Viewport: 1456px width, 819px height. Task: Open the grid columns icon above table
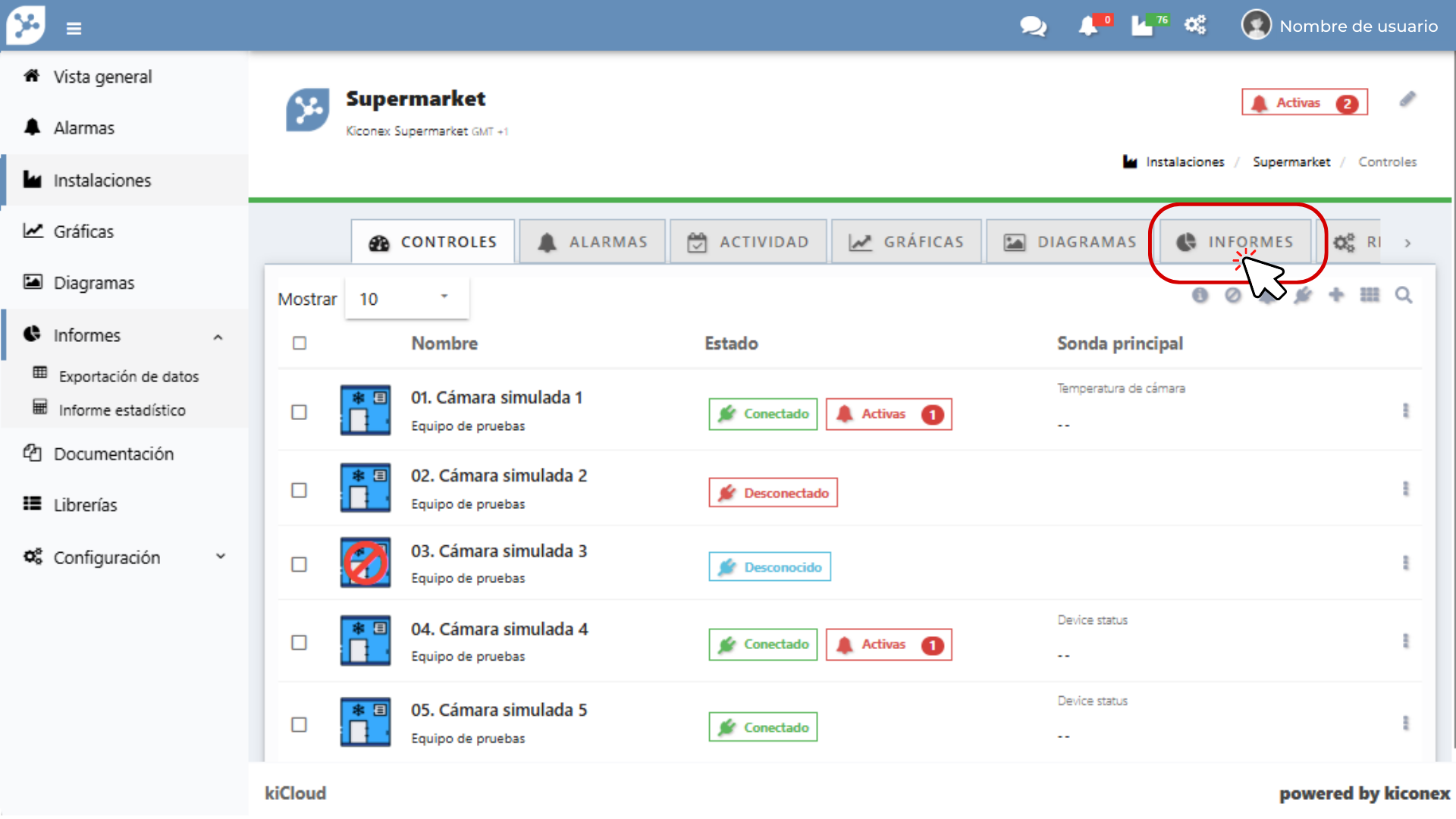(1370, 295)
